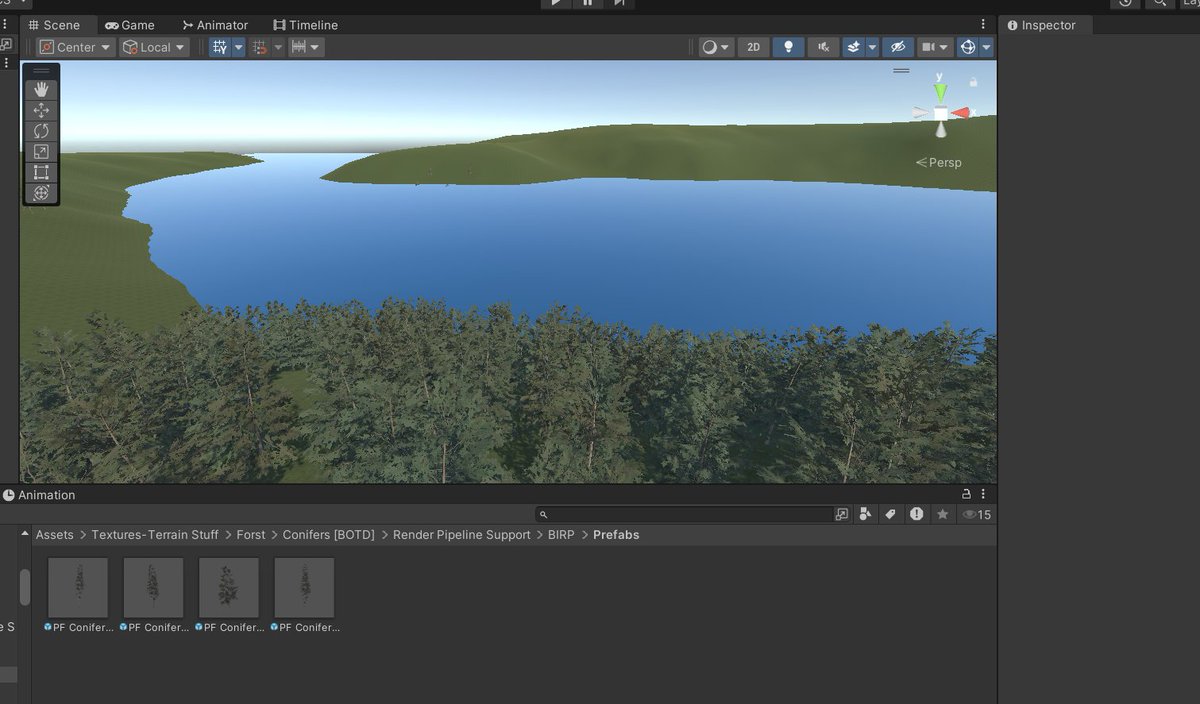Click the Pause button in top toolbar
1200x704 pixels.
coord(587,3)
